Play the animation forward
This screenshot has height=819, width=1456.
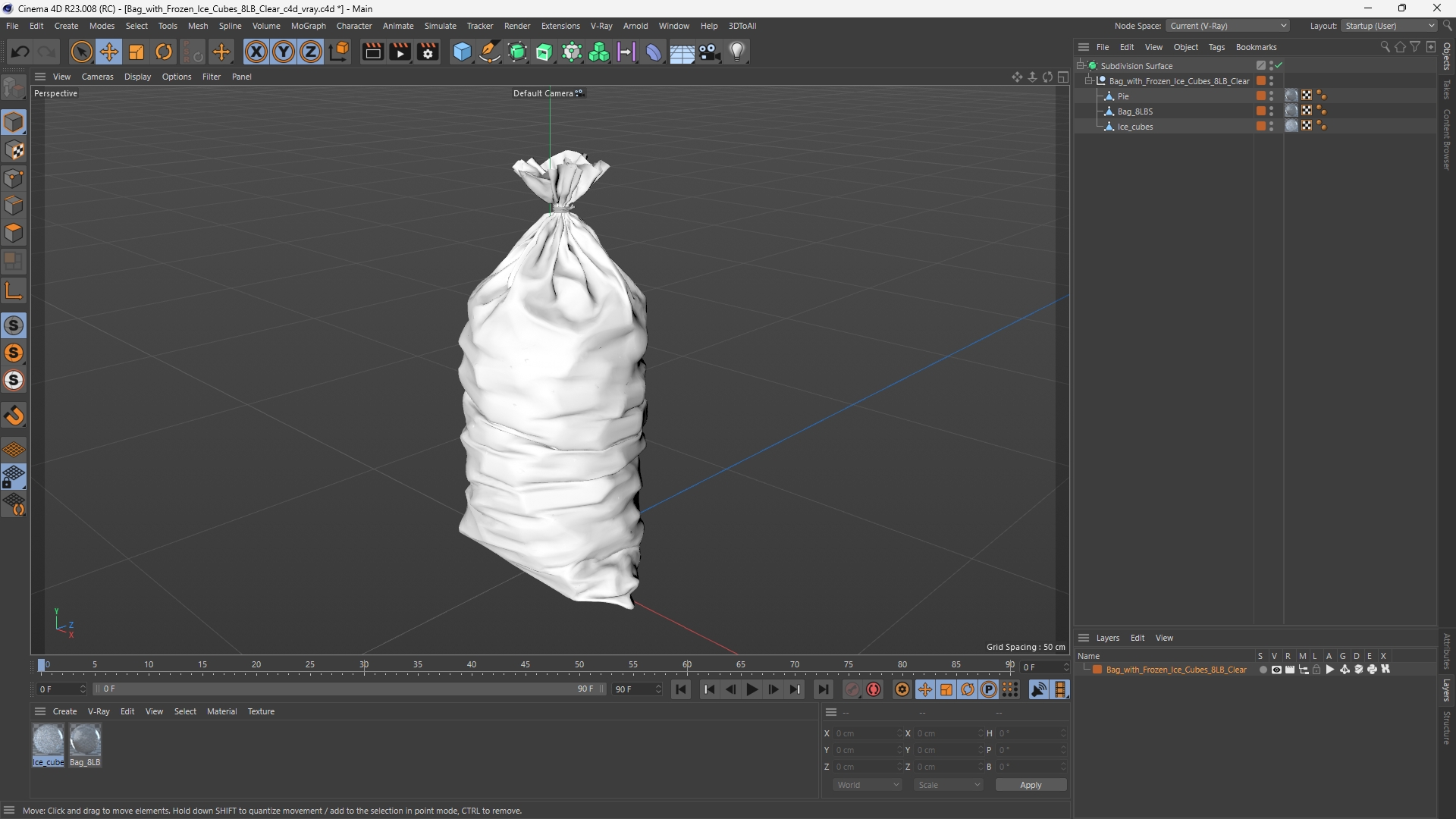(x=752, y=689)
